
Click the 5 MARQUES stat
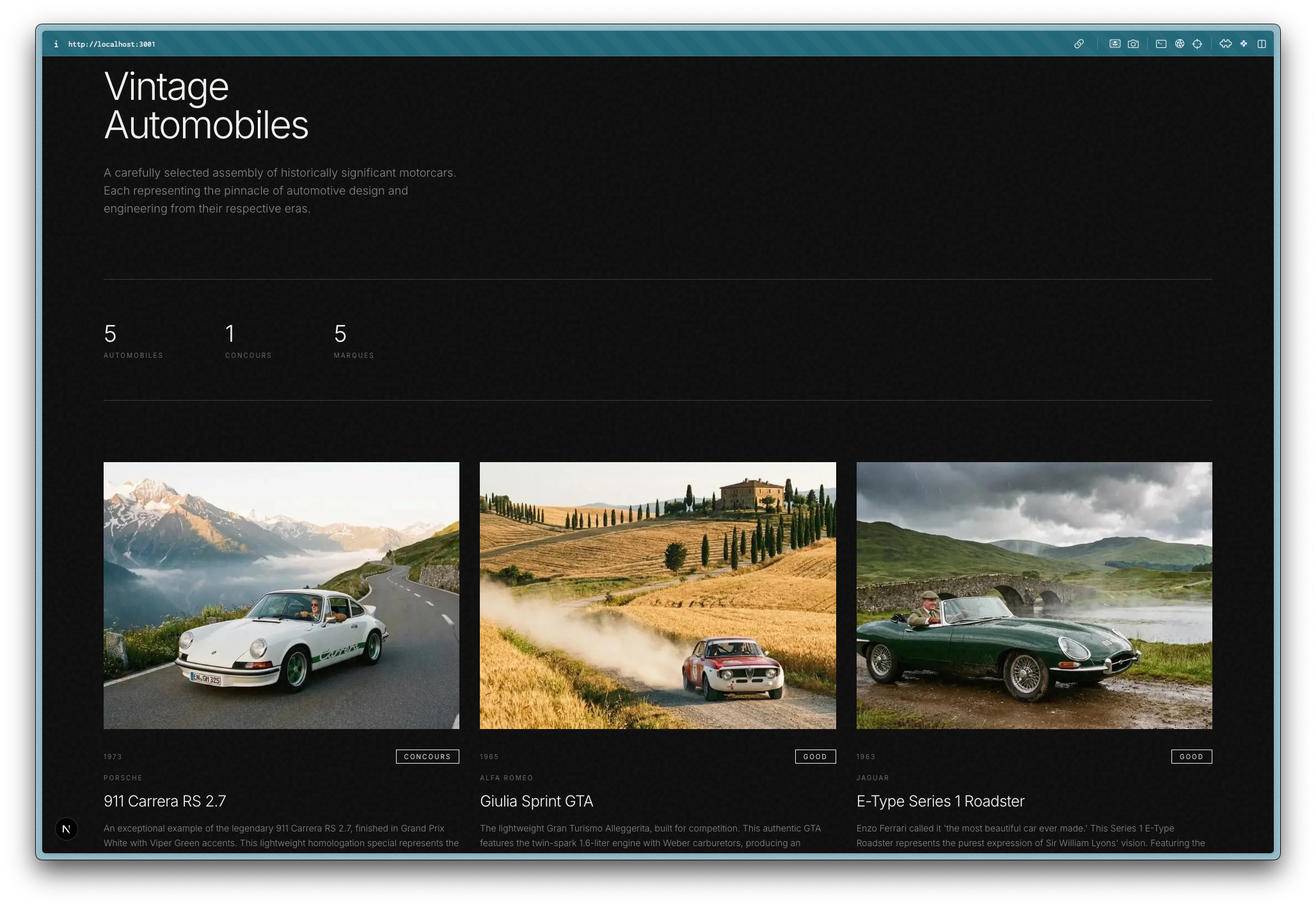(x=354, y=341)
